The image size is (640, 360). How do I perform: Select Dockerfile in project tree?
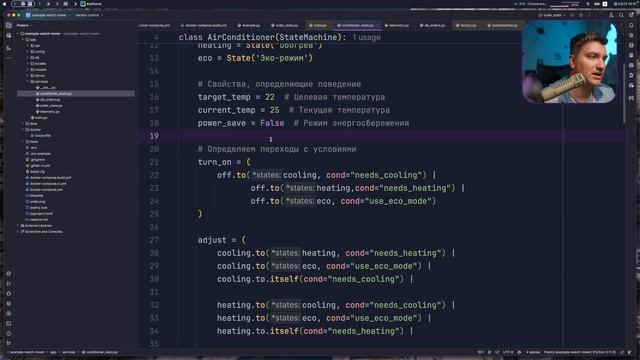pyautogui.click(x=42, y=136)
